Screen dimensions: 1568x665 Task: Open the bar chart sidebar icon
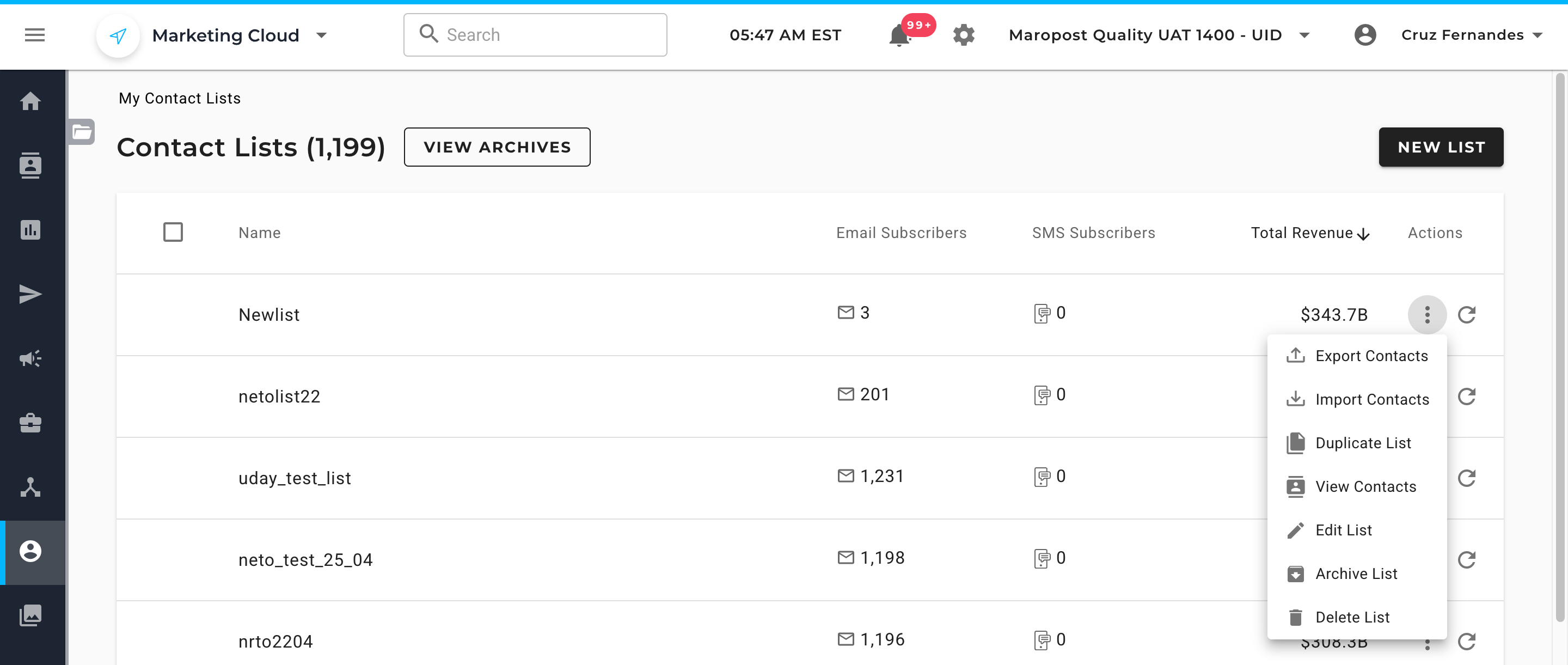coord(30,230)
